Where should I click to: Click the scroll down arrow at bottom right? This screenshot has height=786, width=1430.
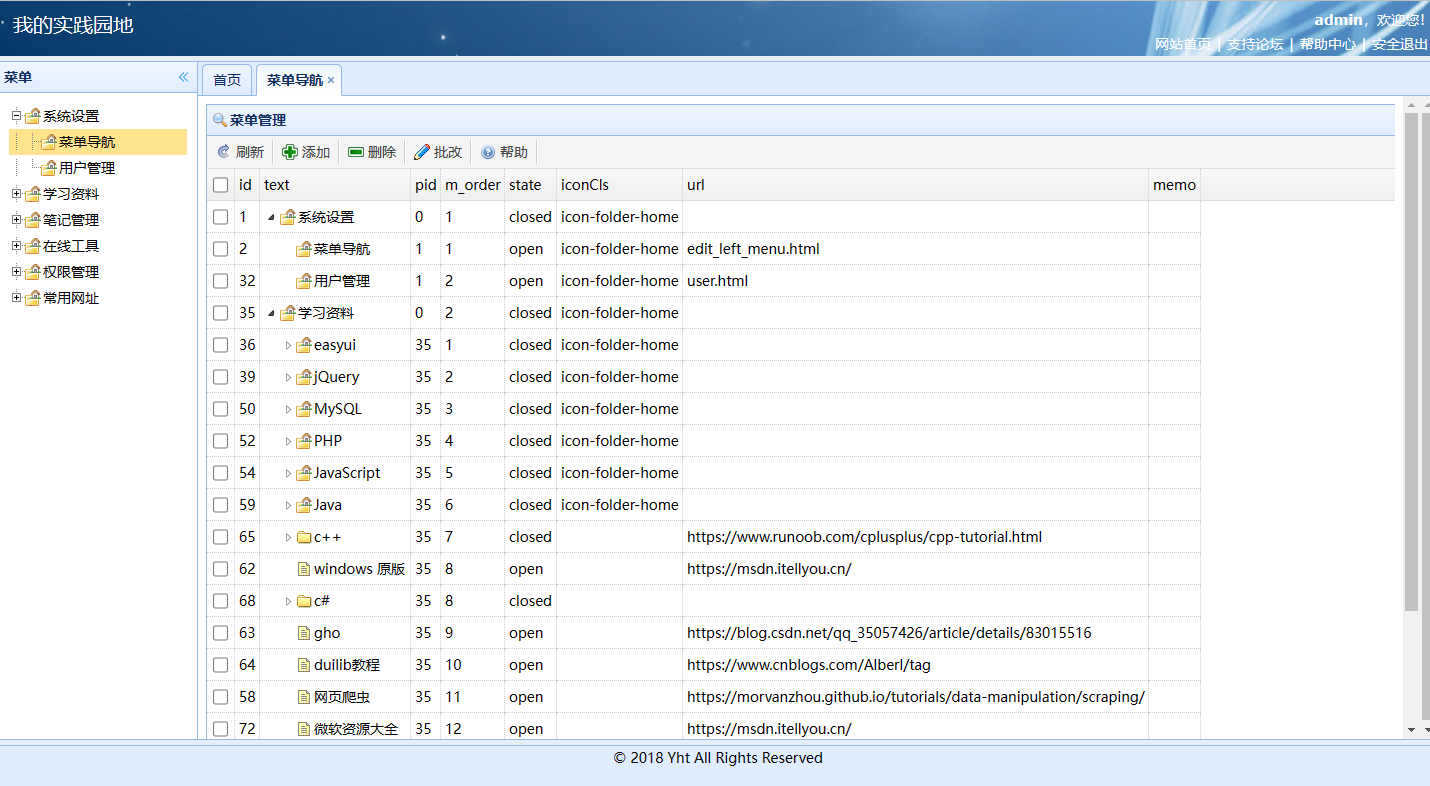(x=1412, y=731)
